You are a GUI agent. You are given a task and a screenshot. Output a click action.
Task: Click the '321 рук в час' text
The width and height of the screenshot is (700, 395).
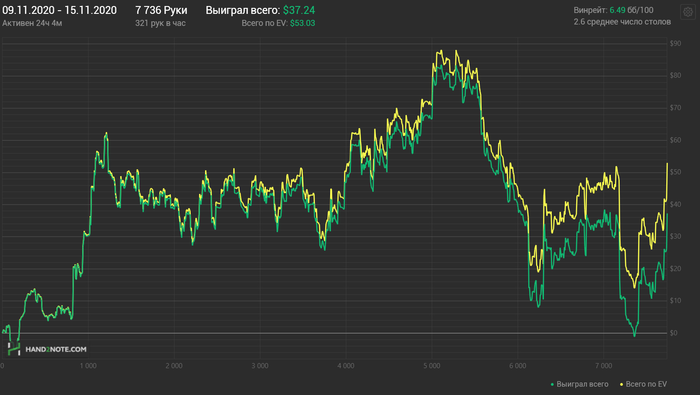(x=160, y=23)
